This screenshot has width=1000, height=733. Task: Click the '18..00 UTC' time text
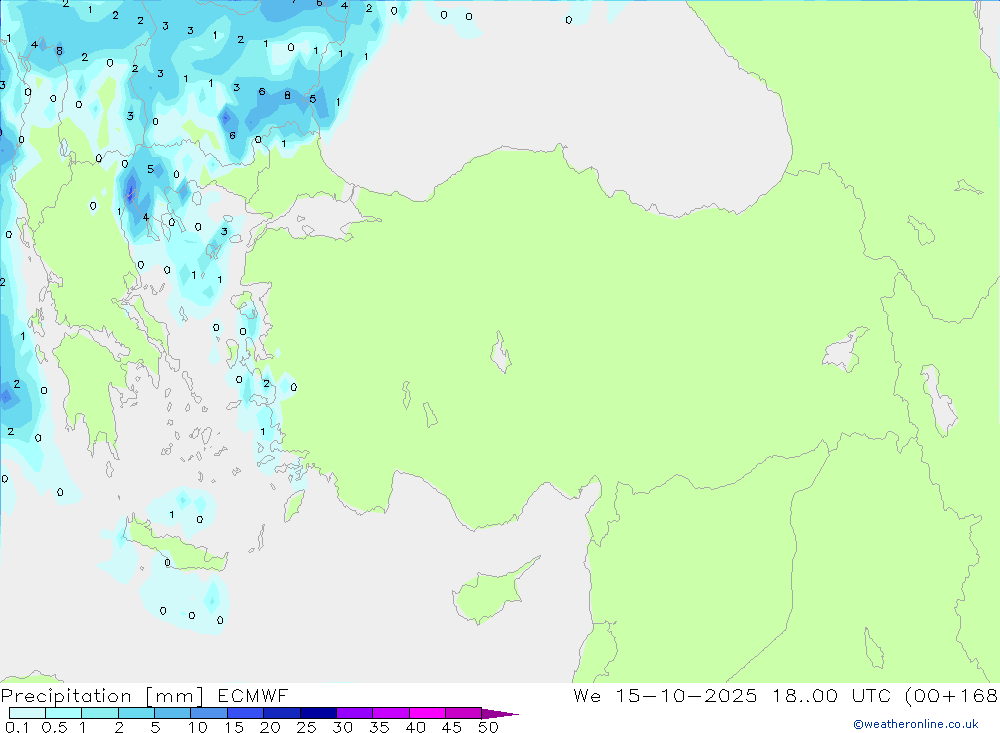tap(831, 696)
